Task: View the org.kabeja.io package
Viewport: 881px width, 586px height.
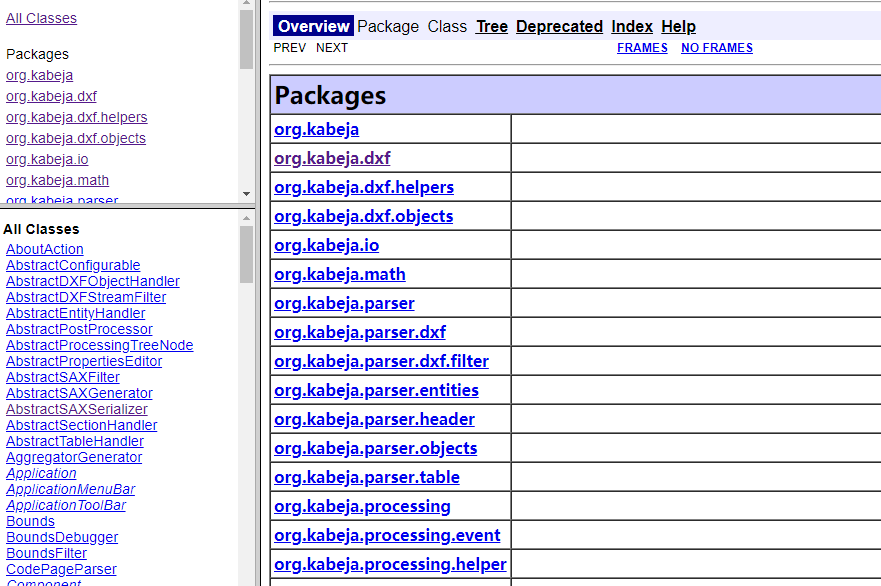Action: (x=326, y=245)
